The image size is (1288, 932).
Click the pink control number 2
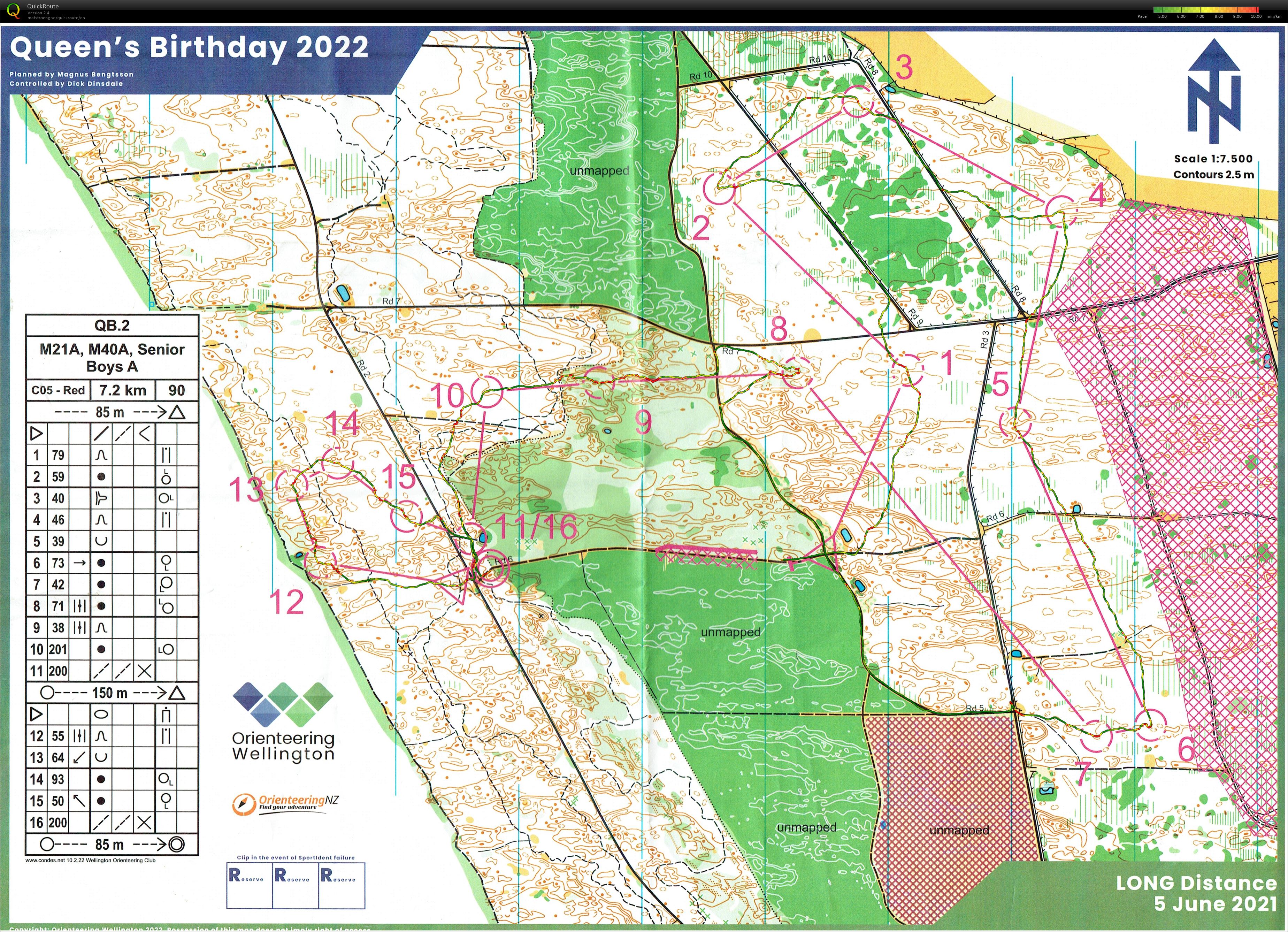pos(701,228)
